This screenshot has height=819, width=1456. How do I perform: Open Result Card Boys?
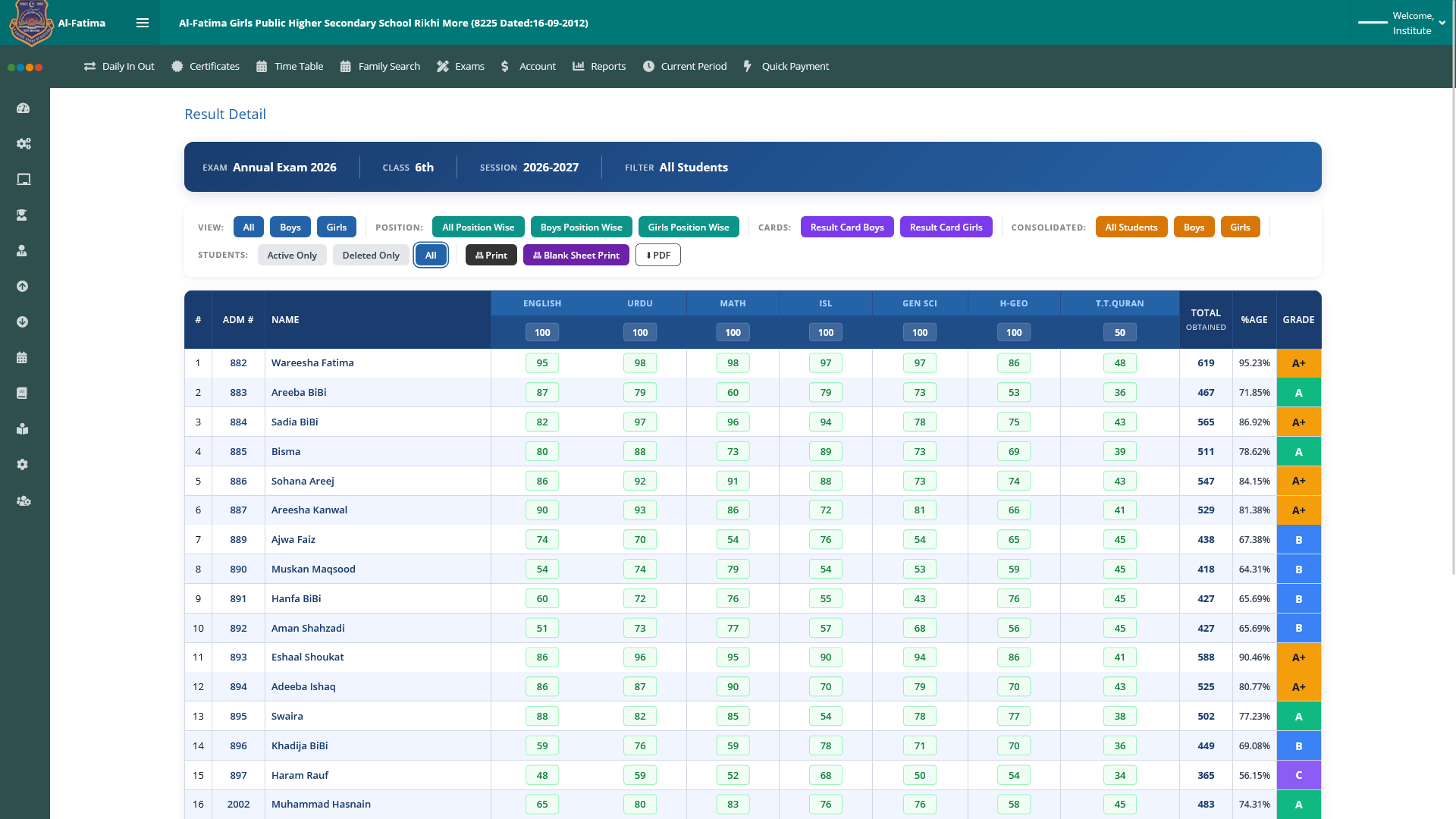click(847, 227)
